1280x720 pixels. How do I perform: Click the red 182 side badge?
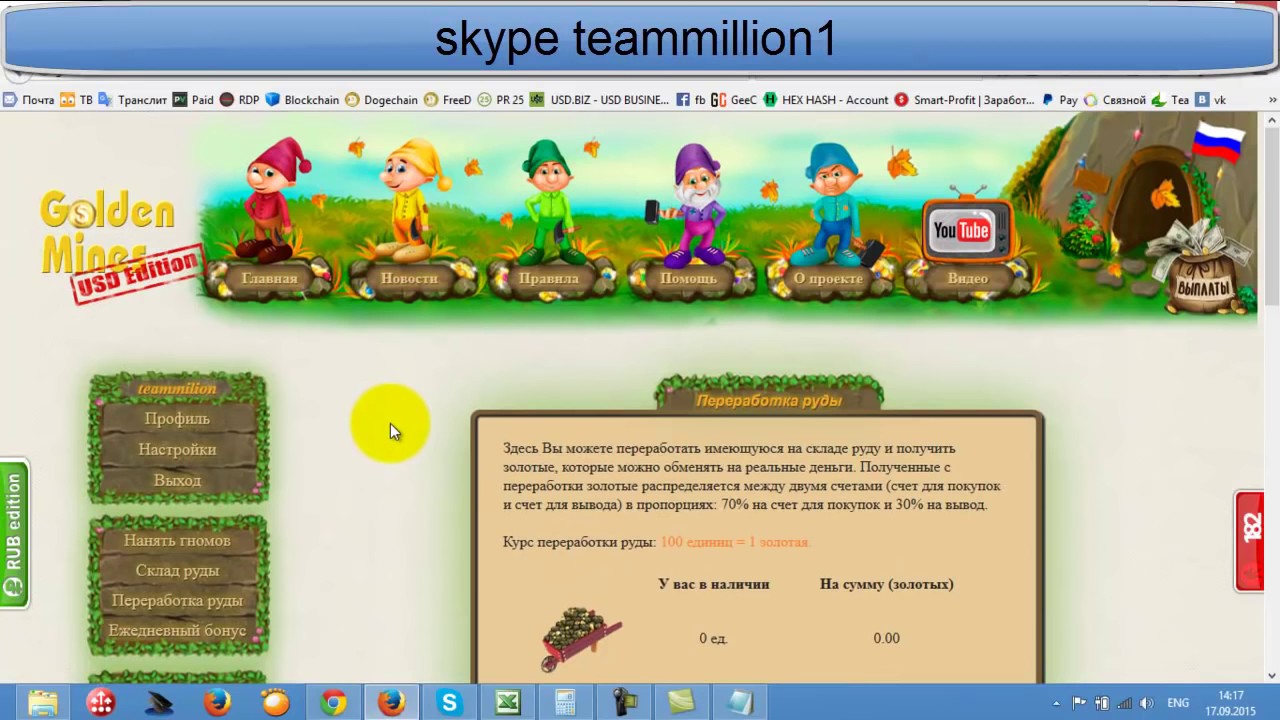(x=1250, y=540)
